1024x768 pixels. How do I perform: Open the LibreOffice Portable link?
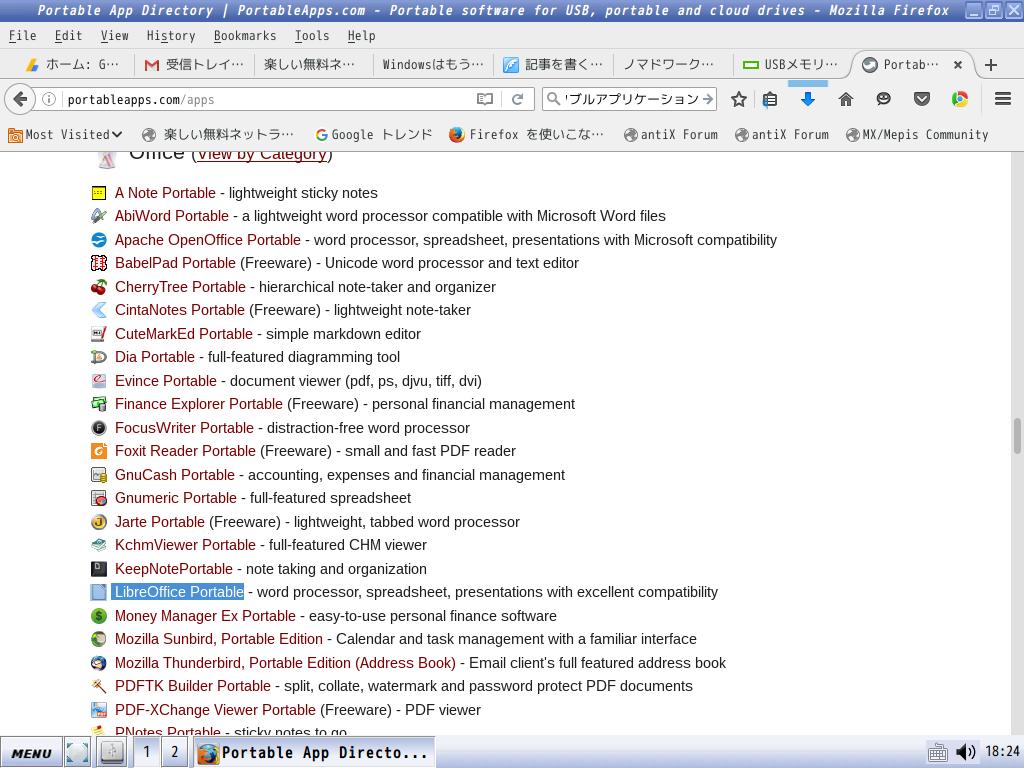click(179, 592)
